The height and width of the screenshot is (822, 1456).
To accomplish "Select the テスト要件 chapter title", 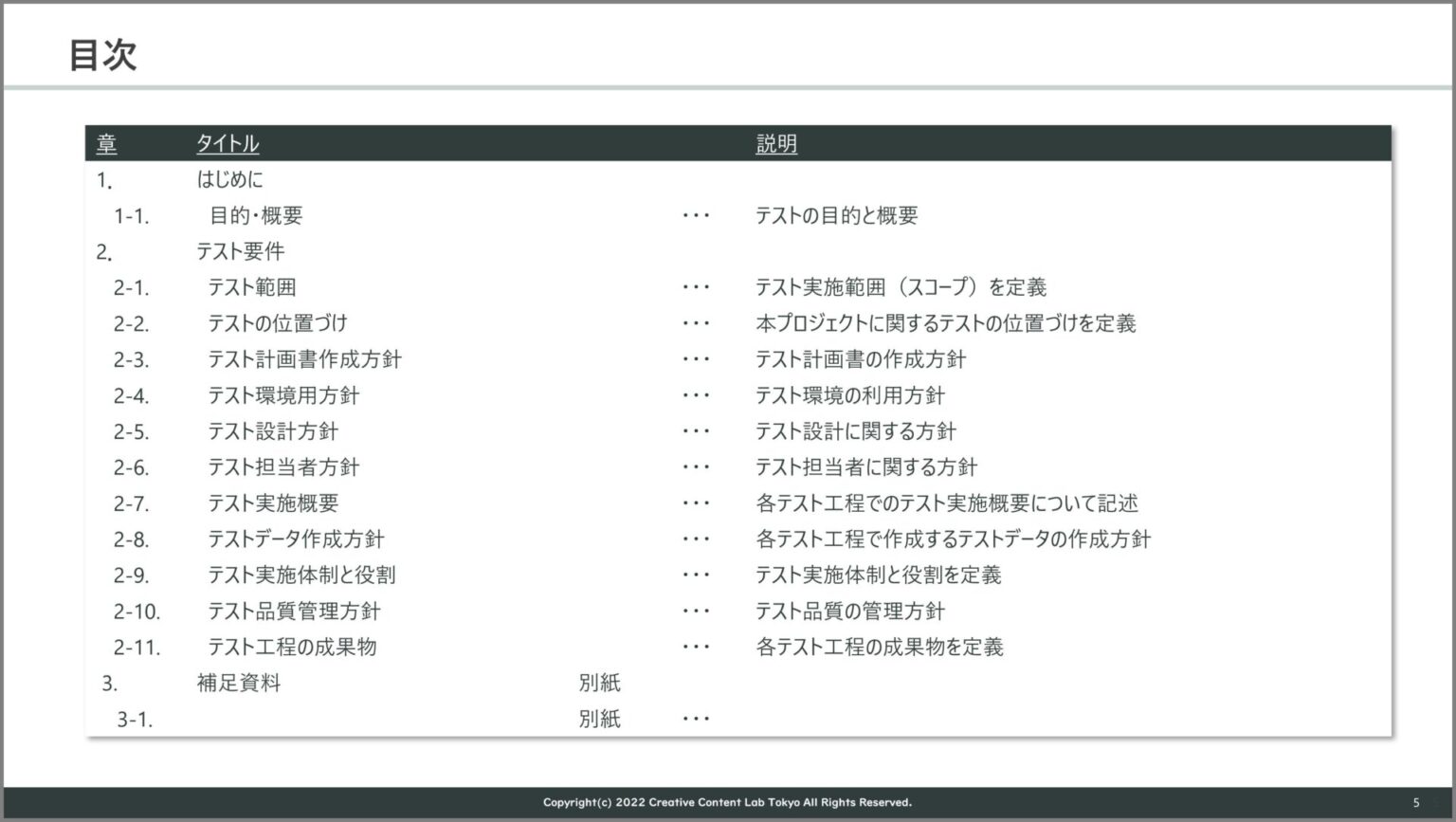I will tap(240, 251).
